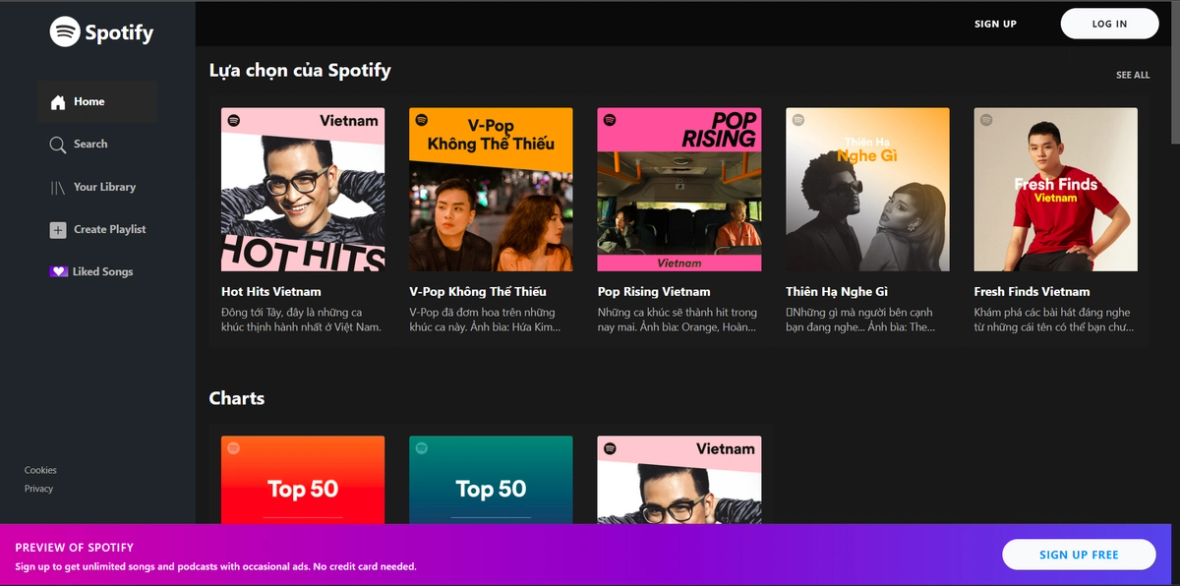Screen dimensions: 1180x586
Task: Click the Your Library shelf icon
Action: [x=58, y=187]
